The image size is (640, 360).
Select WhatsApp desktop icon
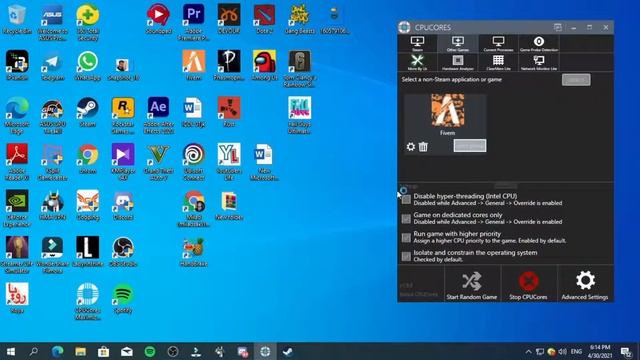pyautogui.click(x=87, y=66)
